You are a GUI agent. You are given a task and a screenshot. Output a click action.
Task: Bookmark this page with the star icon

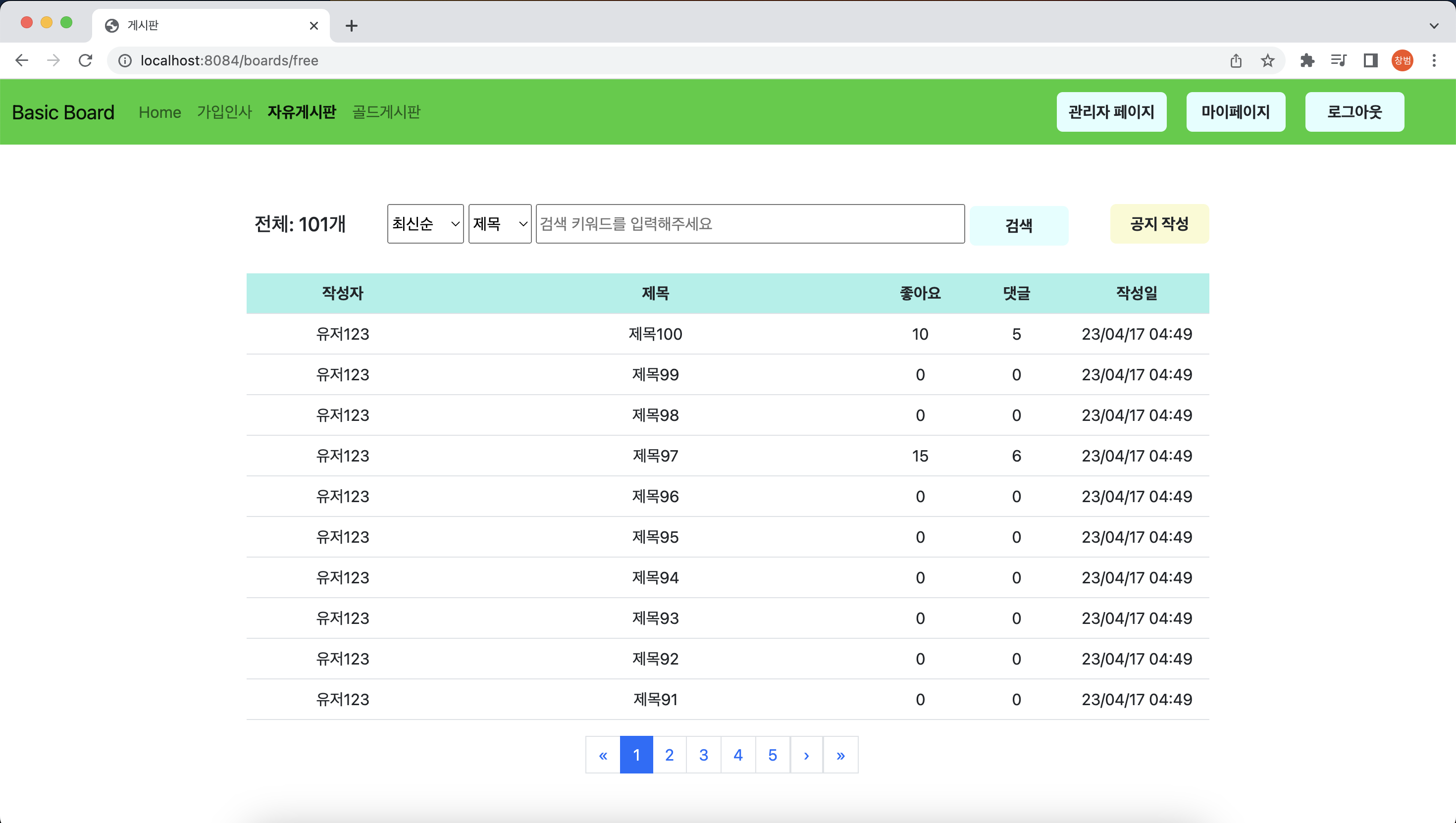[x=1268, y=60]
